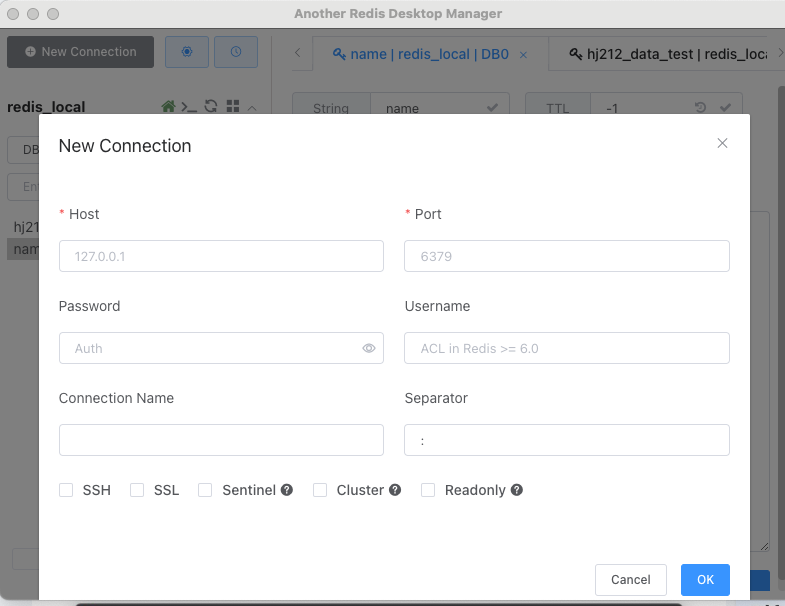The image size is (785, 606).
Task: Enable the Cluster checkbox
Action: [x=320, y=490]
